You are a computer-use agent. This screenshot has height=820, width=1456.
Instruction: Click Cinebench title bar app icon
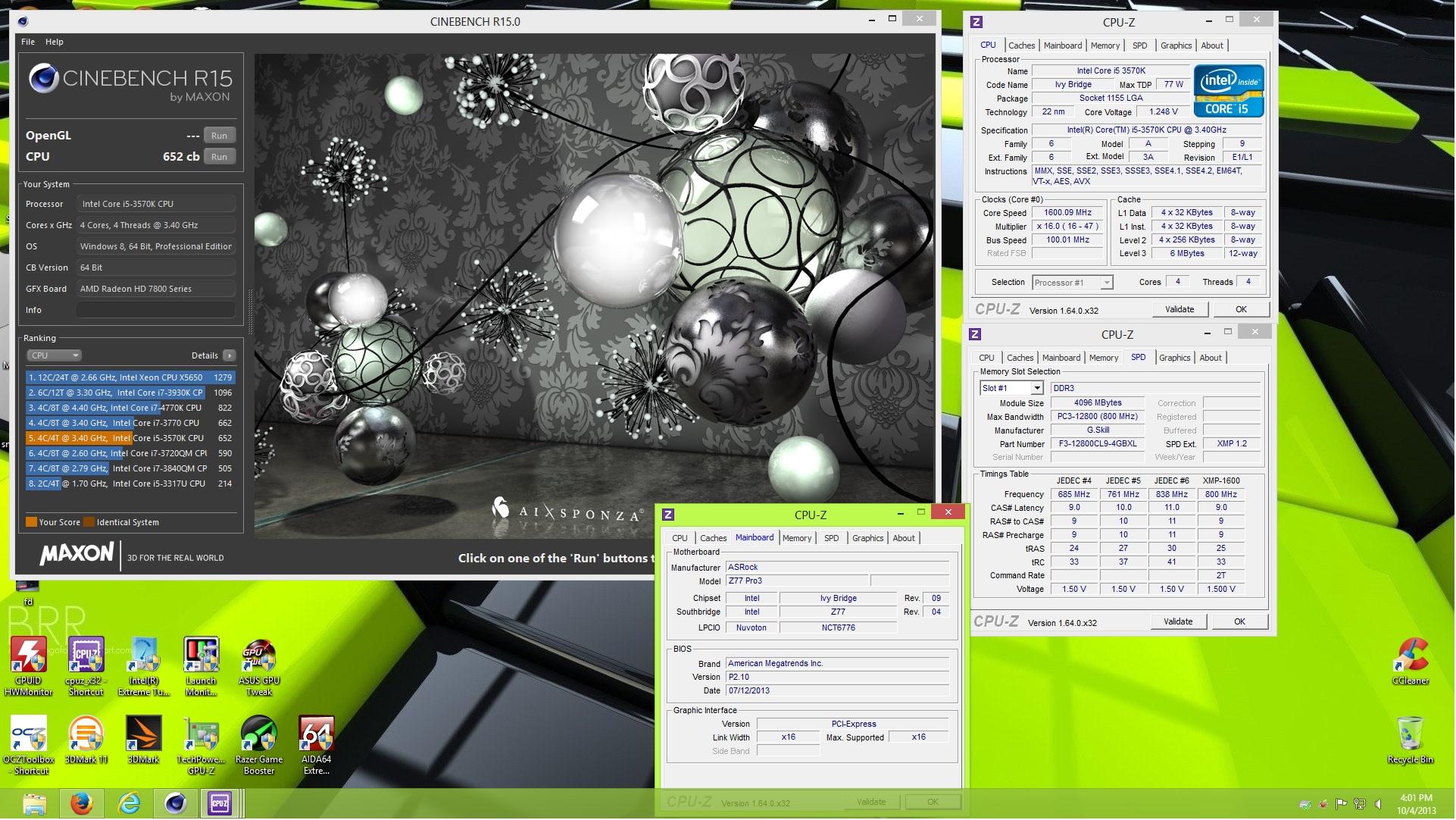point(23,21)
